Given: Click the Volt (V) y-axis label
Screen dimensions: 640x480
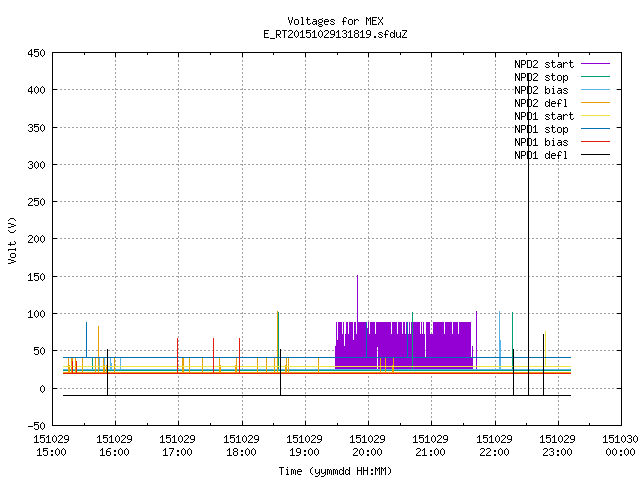Looking at the screenshot, I should tap(12, 240).
